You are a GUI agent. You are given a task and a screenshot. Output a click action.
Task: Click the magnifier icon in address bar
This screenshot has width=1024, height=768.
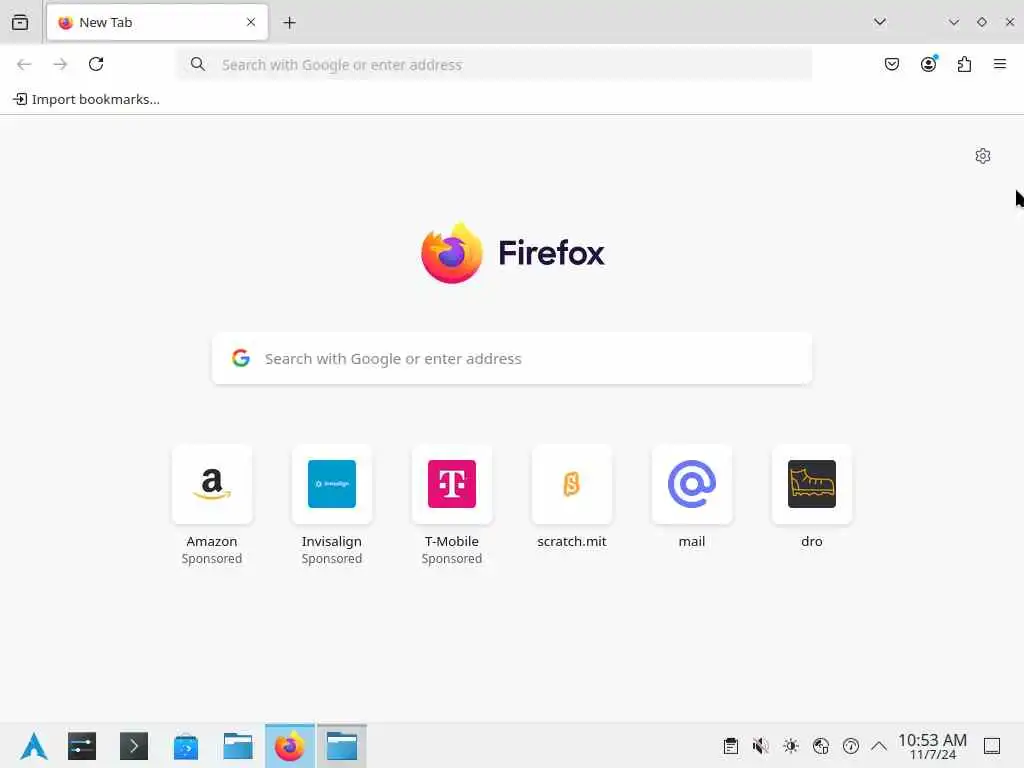[x=197, y=64]
